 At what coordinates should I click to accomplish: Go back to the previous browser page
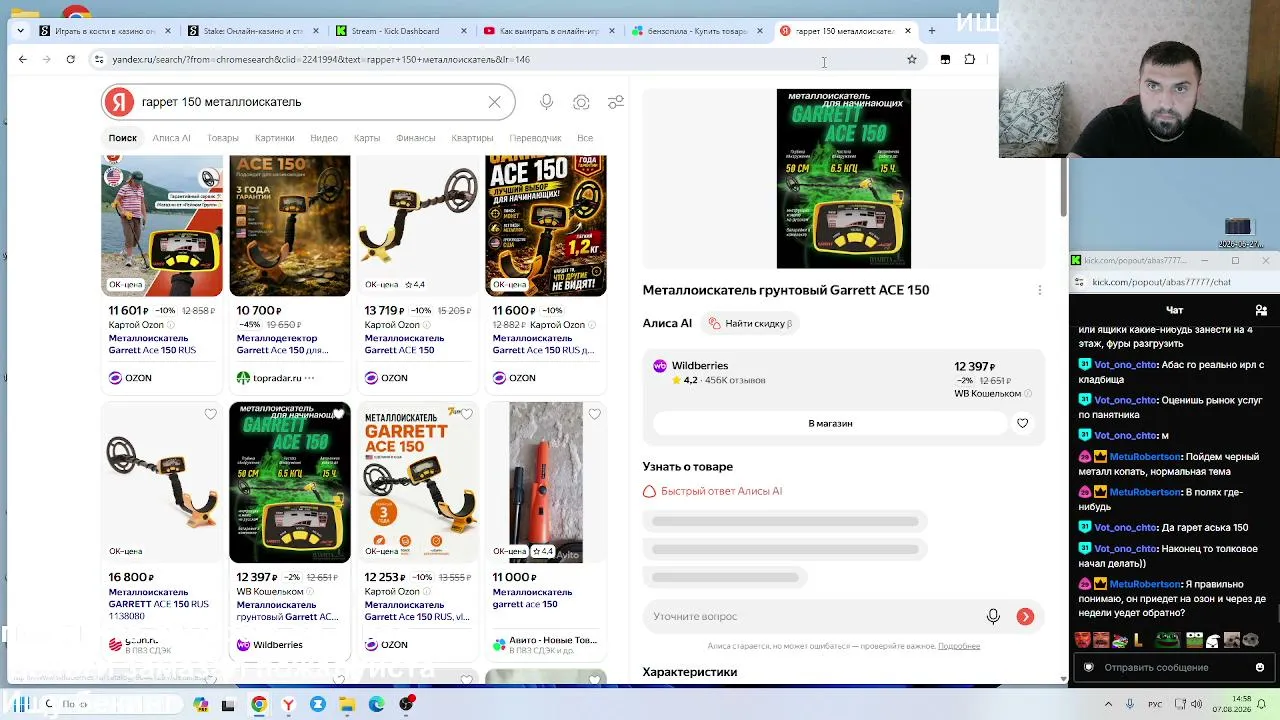(23, 59)
